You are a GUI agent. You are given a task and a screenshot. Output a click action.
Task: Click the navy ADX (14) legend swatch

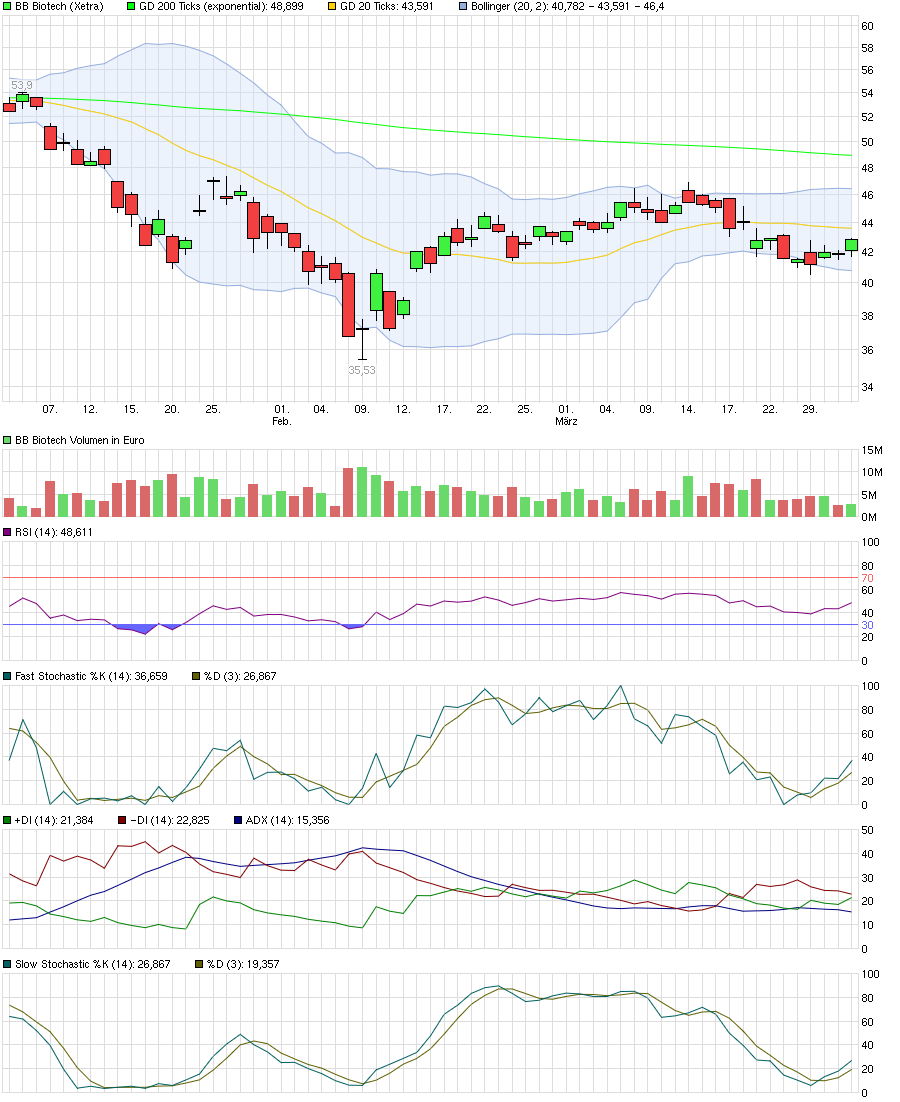click(x=238, y=821)
